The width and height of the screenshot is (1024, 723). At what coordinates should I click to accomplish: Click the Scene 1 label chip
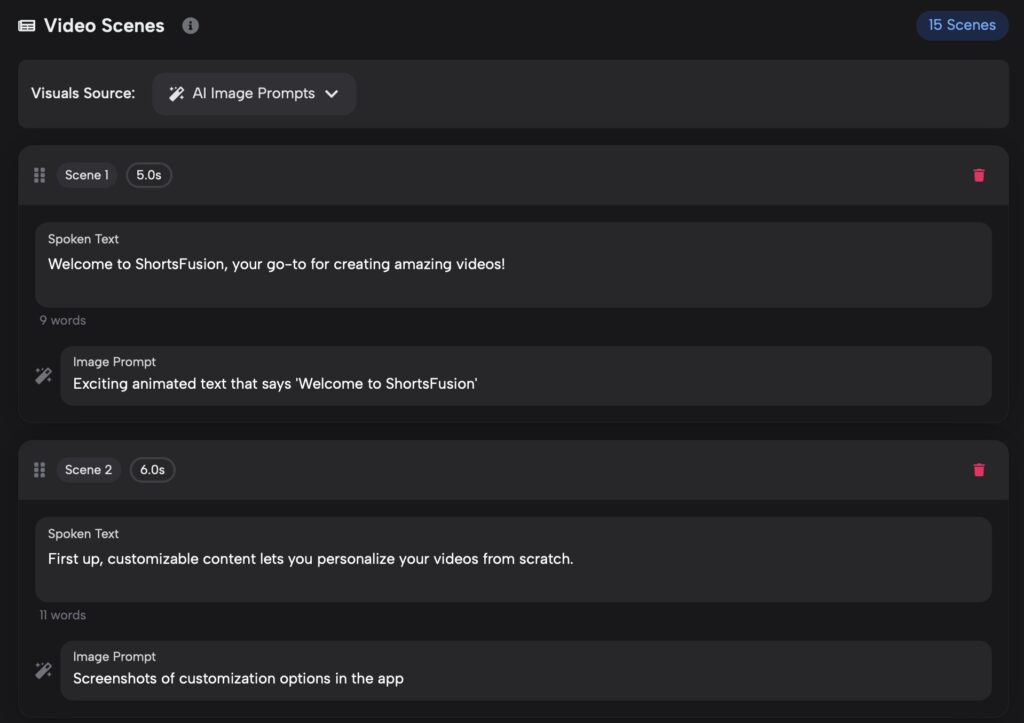click(87, 175)
